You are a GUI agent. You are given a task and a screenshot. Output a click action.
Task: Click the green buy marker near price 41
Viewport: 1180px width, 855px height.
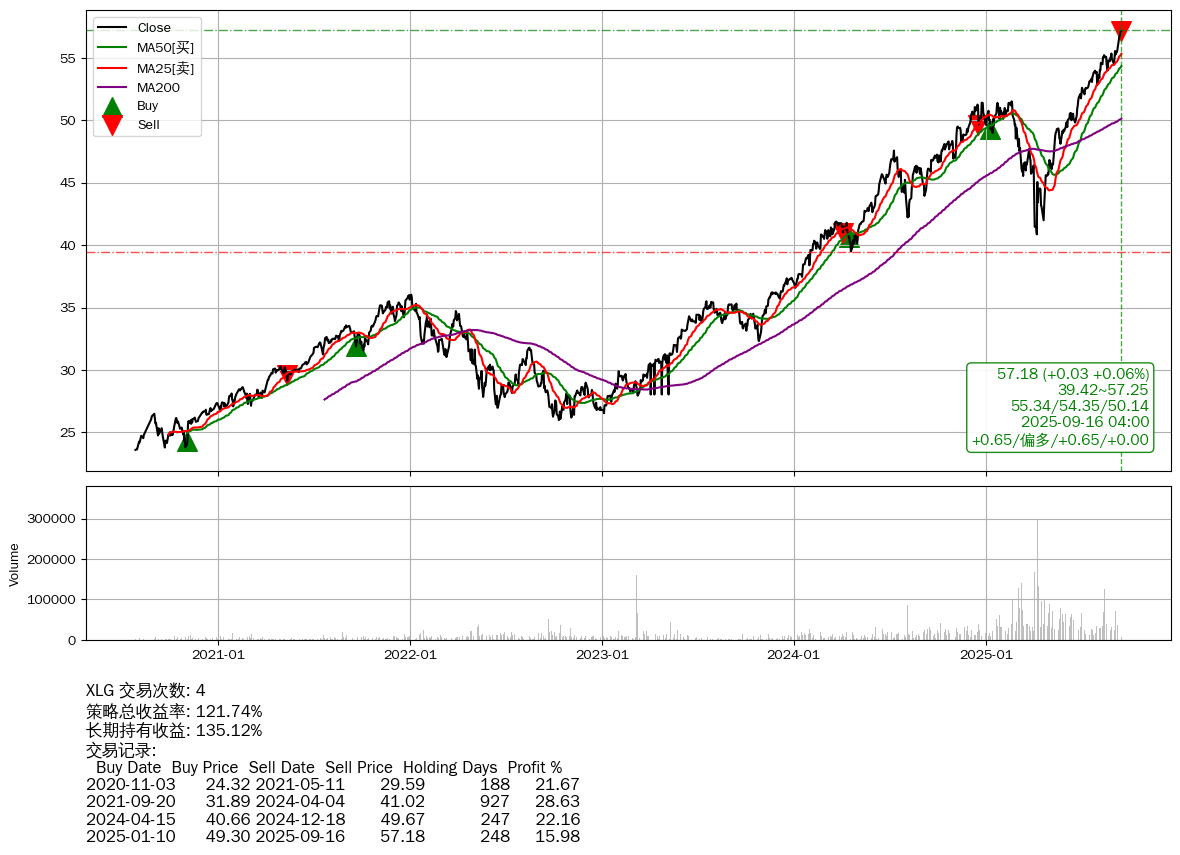point(849,237)
